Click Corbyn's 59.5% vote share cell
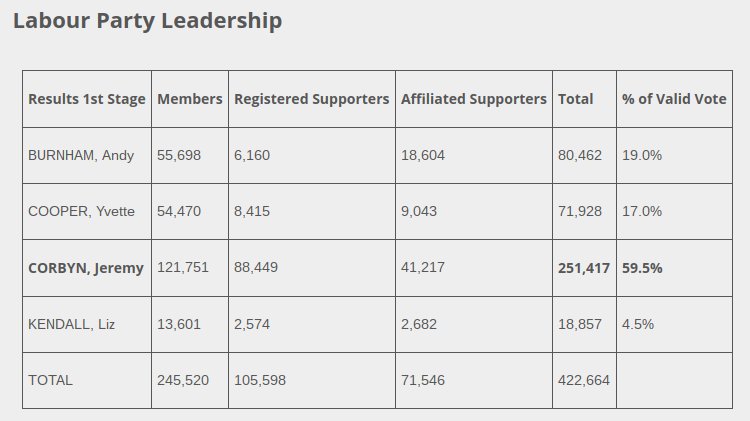The height and width of the screenshot is (421, 750). point(642,268)
